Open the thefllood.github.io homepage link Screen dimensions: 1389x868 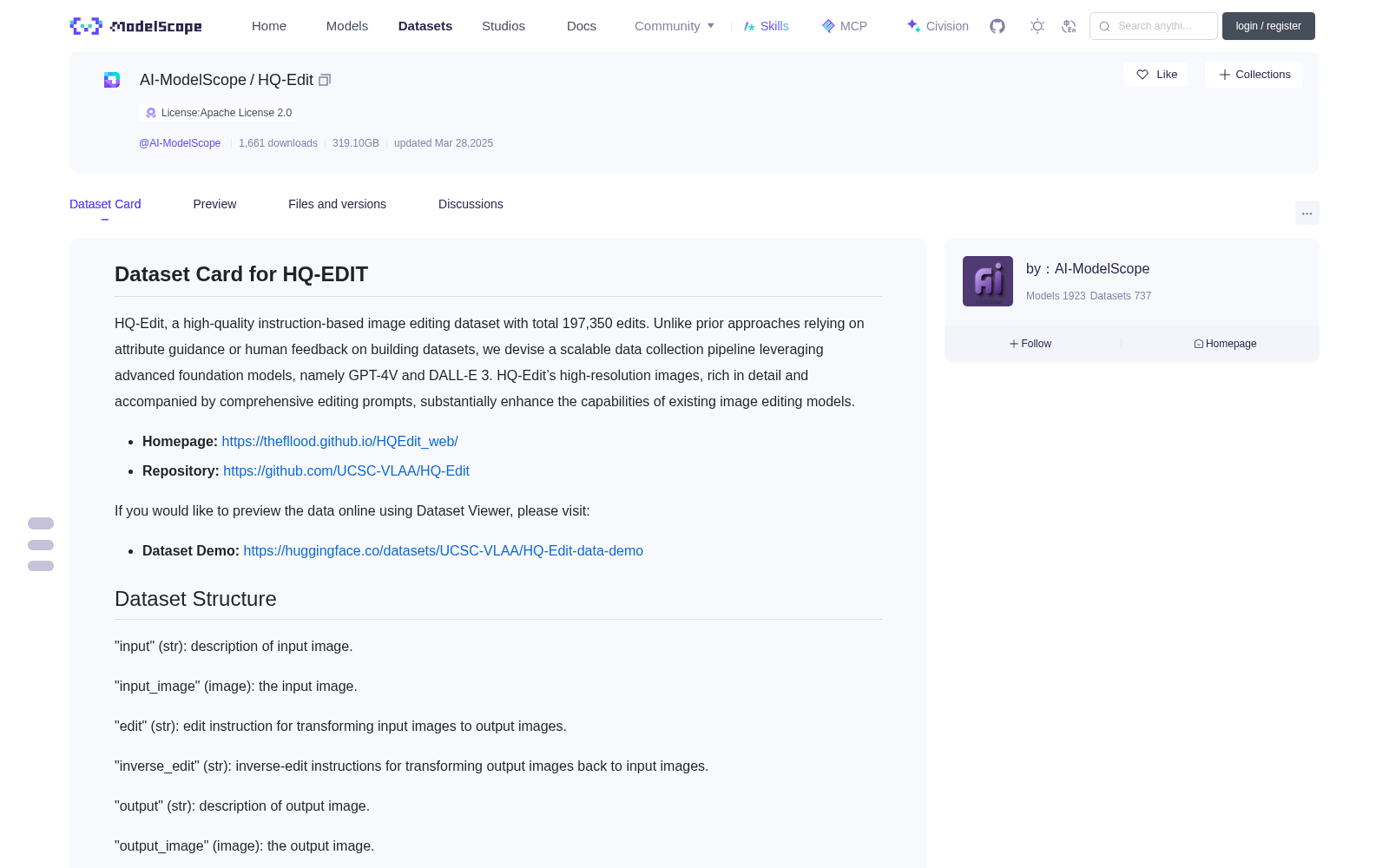[339, 441]
